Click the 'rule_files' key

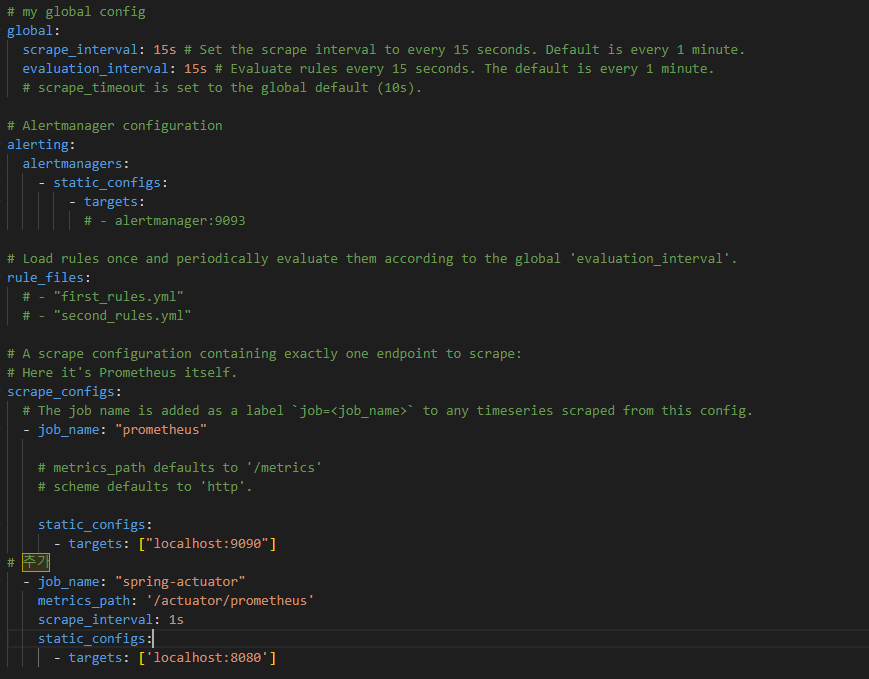45,278
